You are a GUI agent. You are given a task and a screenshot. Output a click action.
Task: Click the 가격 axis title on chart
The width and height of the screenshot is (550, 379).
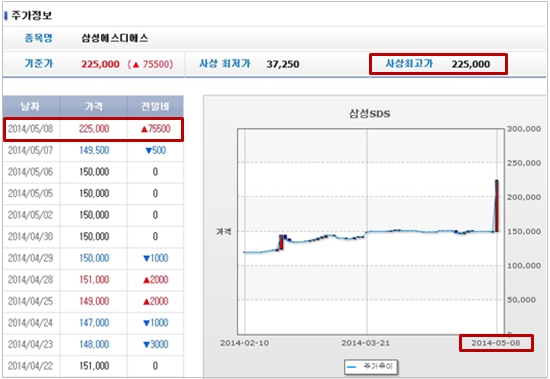tap(224, 232)
